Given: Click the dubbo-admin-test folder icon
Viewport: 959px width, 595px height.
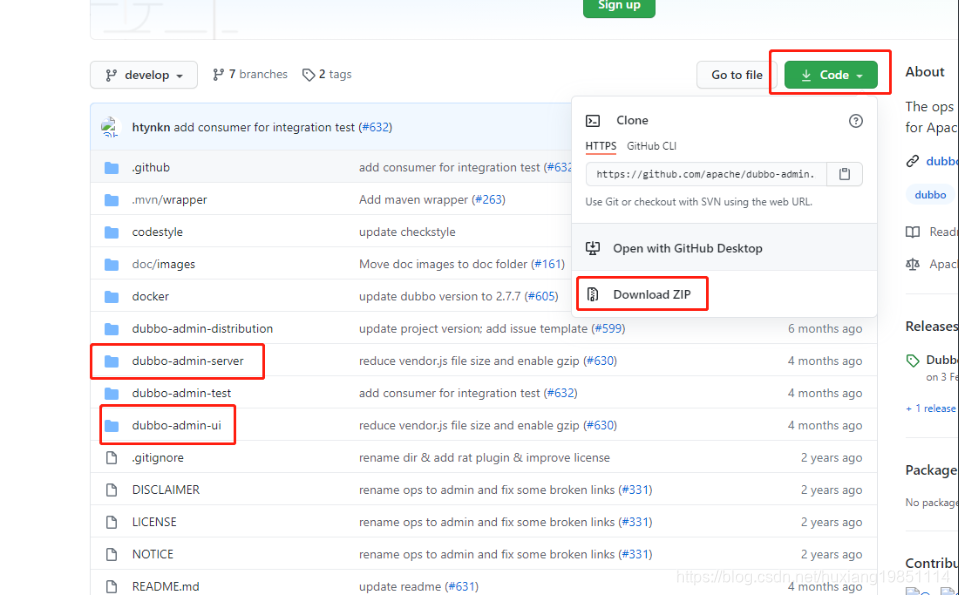Looking at the screenshot, I should [111, 393].
